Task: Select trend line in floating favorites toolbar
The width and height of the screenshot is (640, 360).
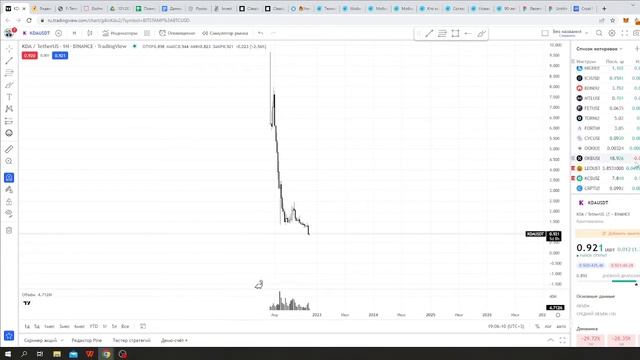Action: pyautogui.click(x=429, y=34)
